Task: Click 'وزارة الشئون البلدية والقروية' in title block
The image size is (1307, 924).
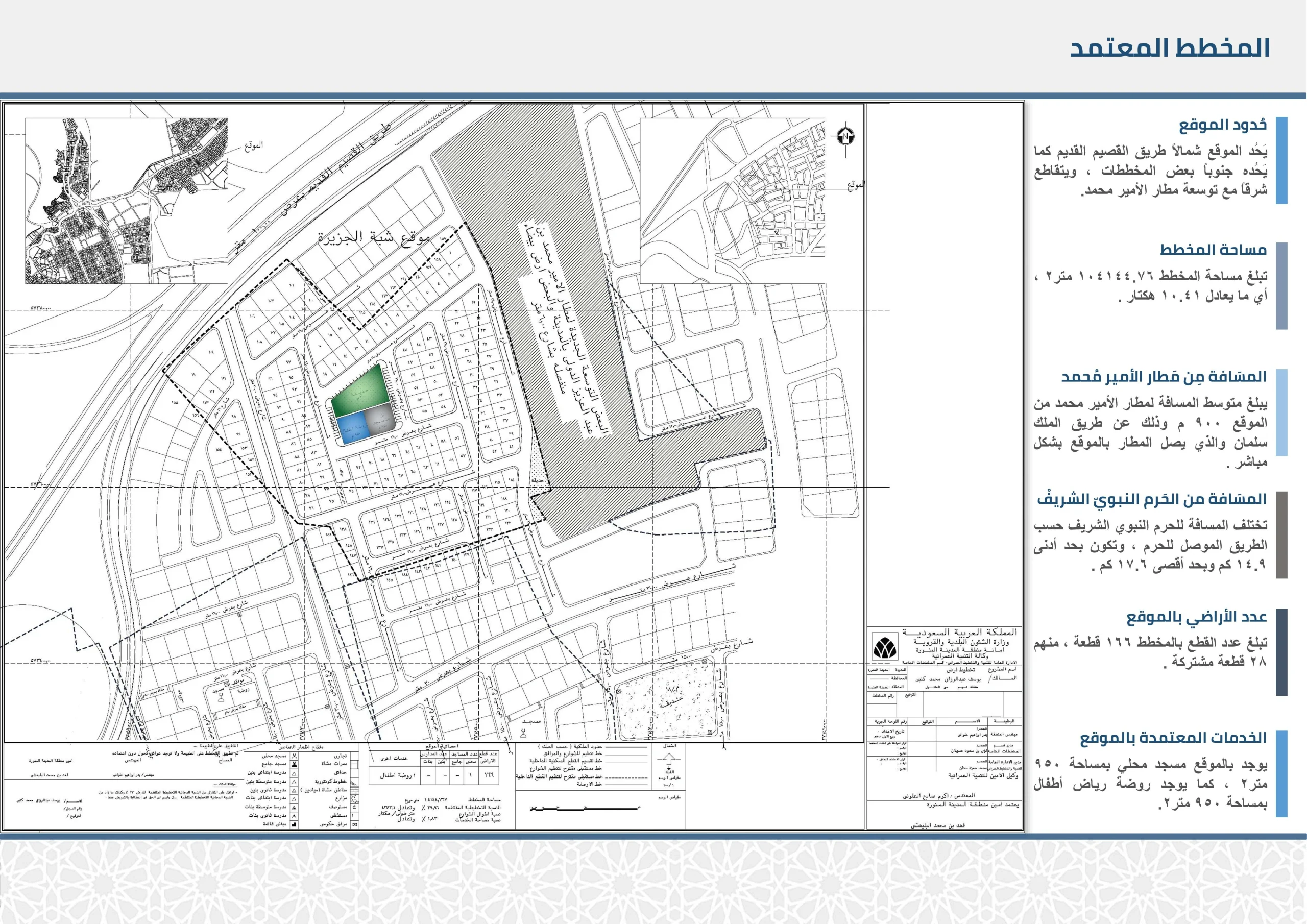Action: 961,642
